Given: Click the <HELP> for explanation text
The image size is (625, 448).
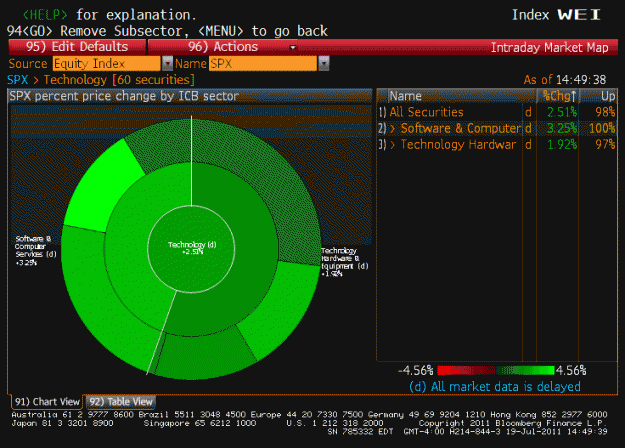Looking at the screenshot, I should coord(109,15).
